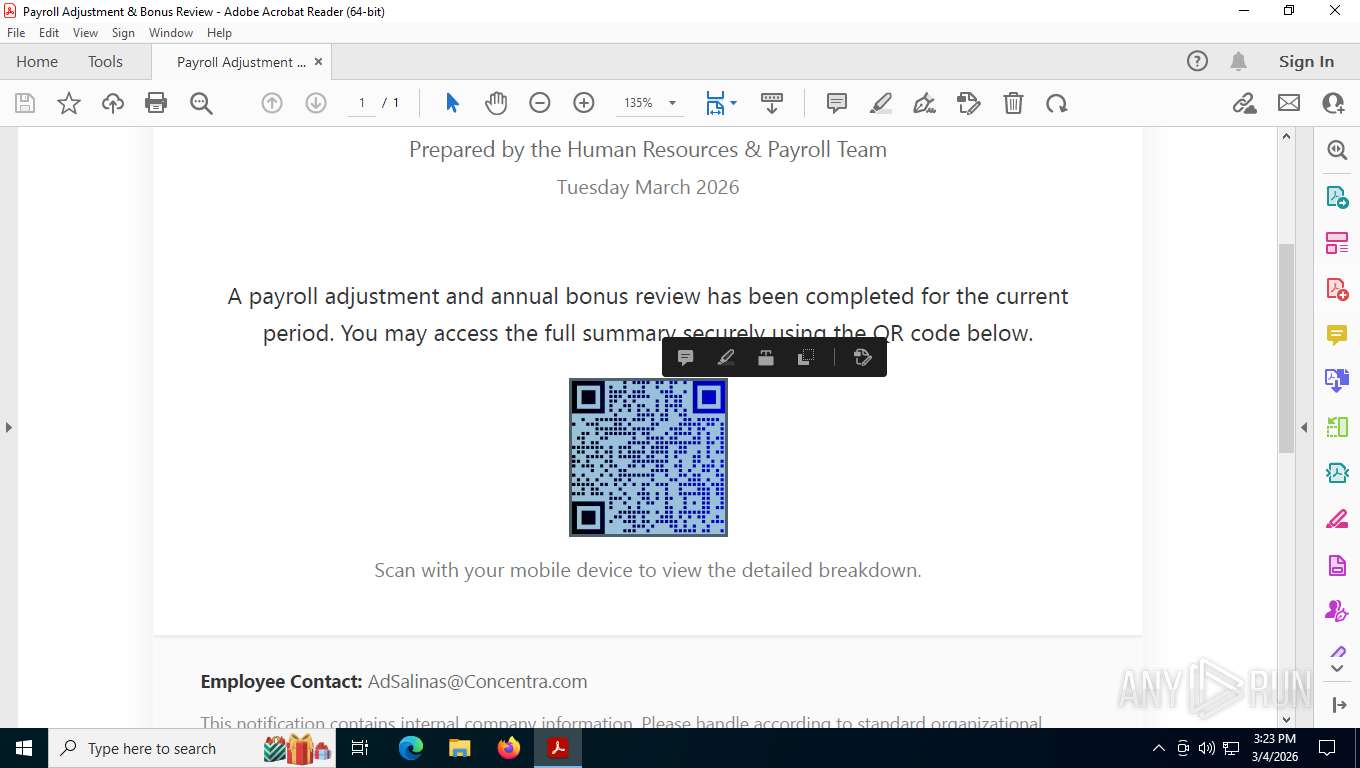
Task: Open the Redact pink pen tool
Action: (x=1337, y=519)
